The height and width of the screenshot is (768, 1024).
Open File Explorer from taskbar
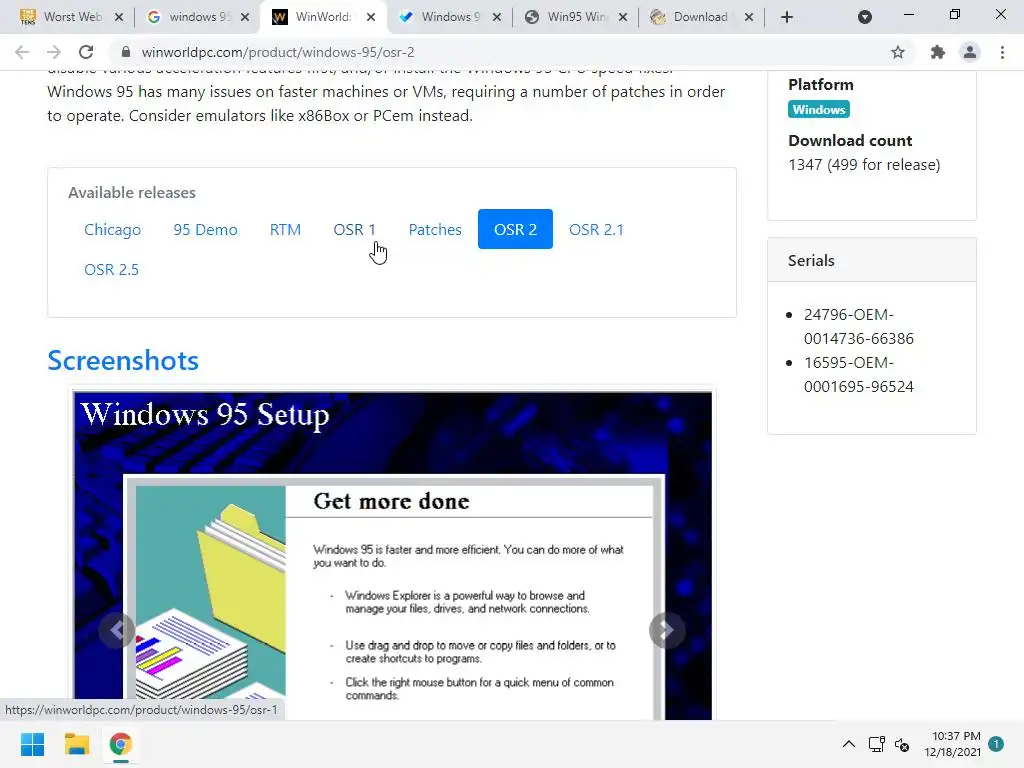point(76,744)
